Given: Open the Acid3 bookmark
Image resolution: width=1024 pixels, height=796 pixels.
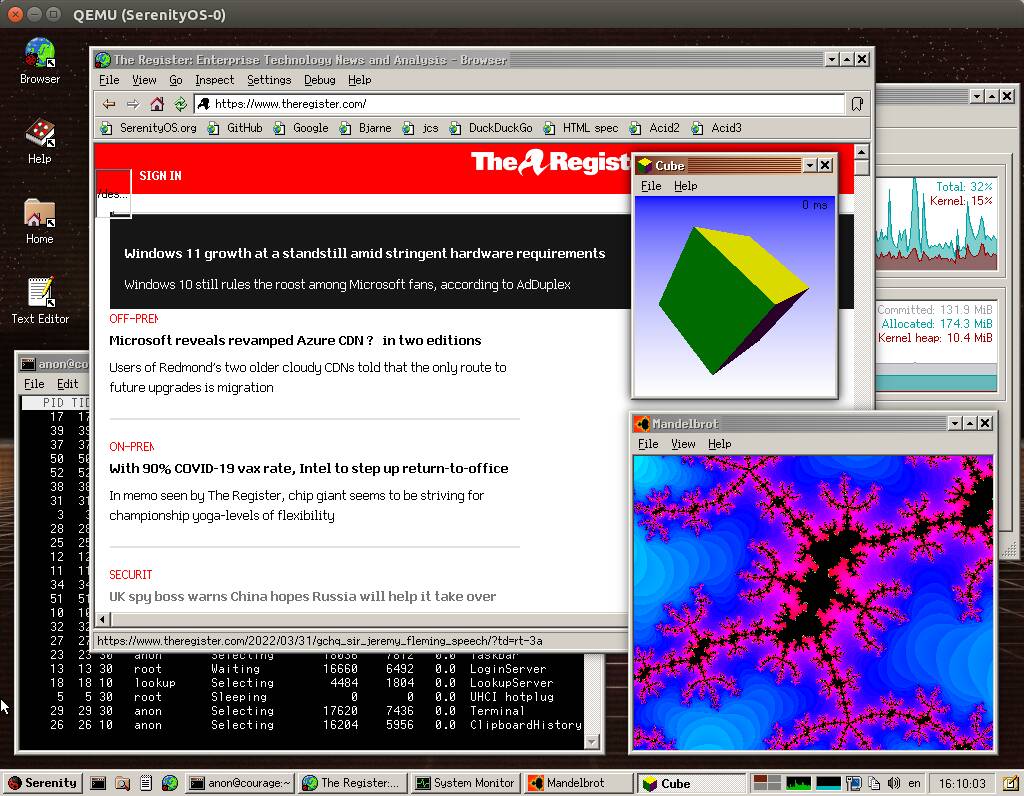Looking at the screenshot, I should 716,128.
